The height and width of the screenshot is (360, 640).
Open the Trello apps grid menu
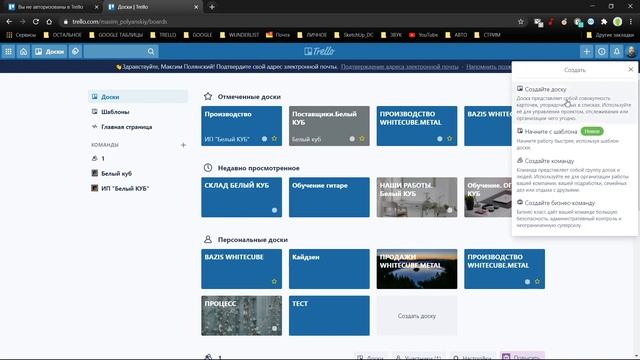(8, 51)
